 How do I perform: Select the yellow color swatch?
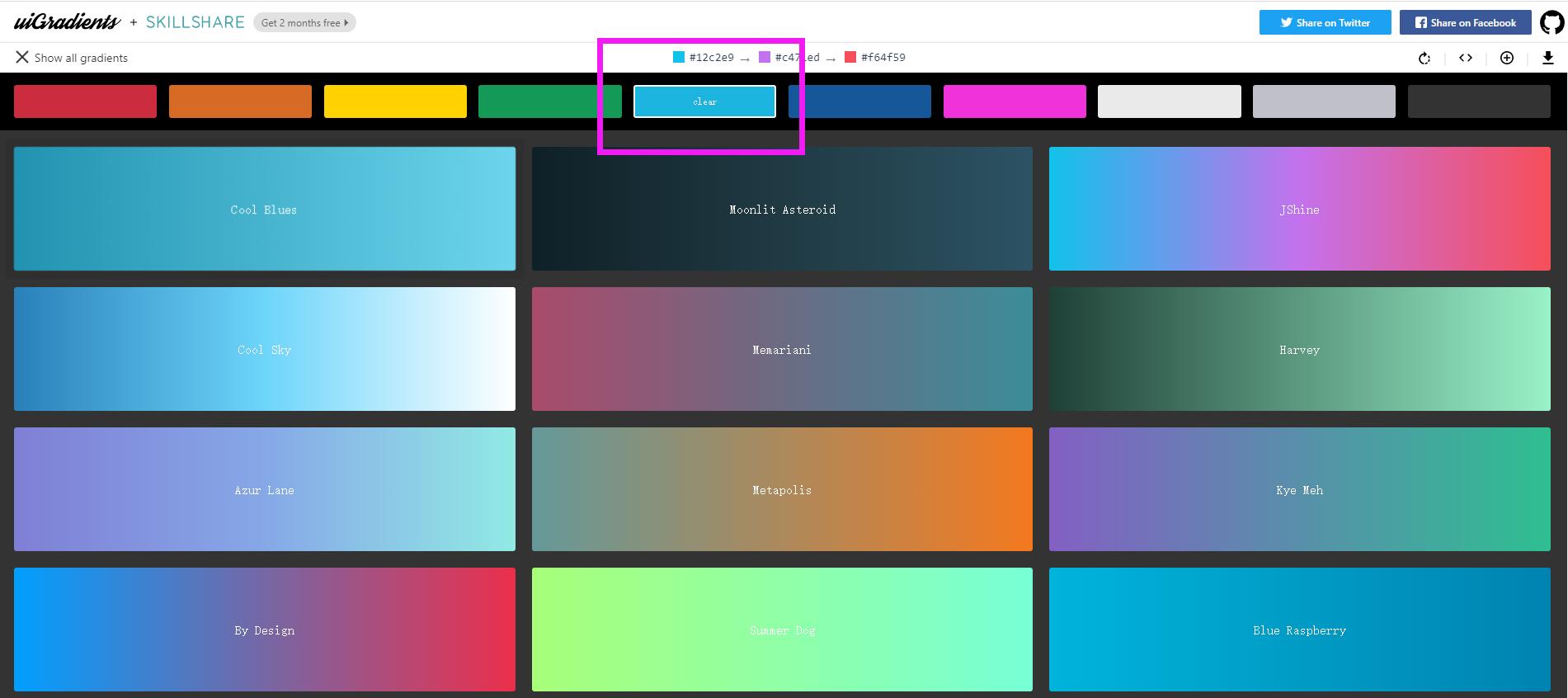tap(395, 101)
